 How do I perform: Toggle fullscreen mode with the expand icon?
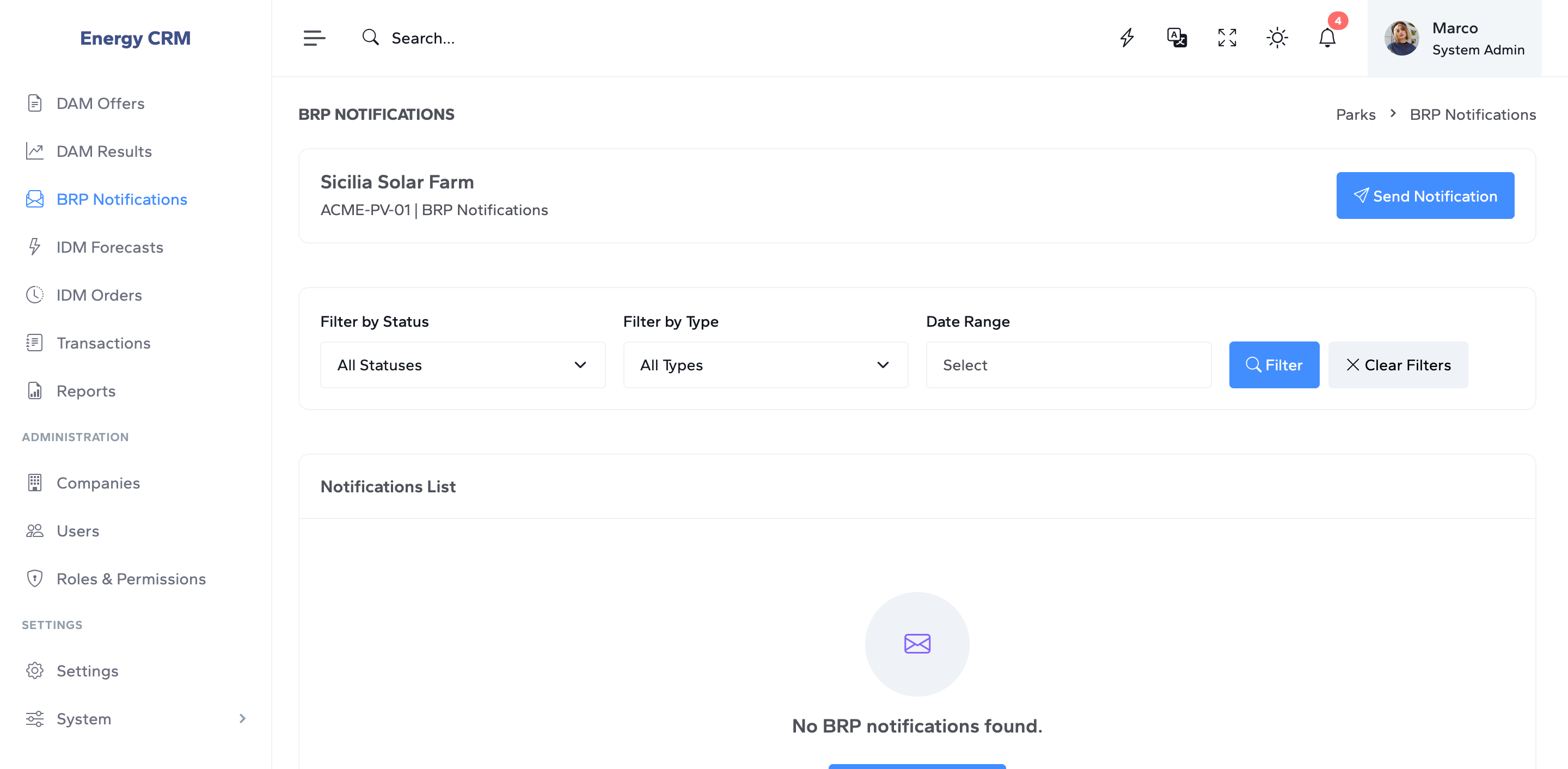pyautogui.click(x=1227, y=38)
